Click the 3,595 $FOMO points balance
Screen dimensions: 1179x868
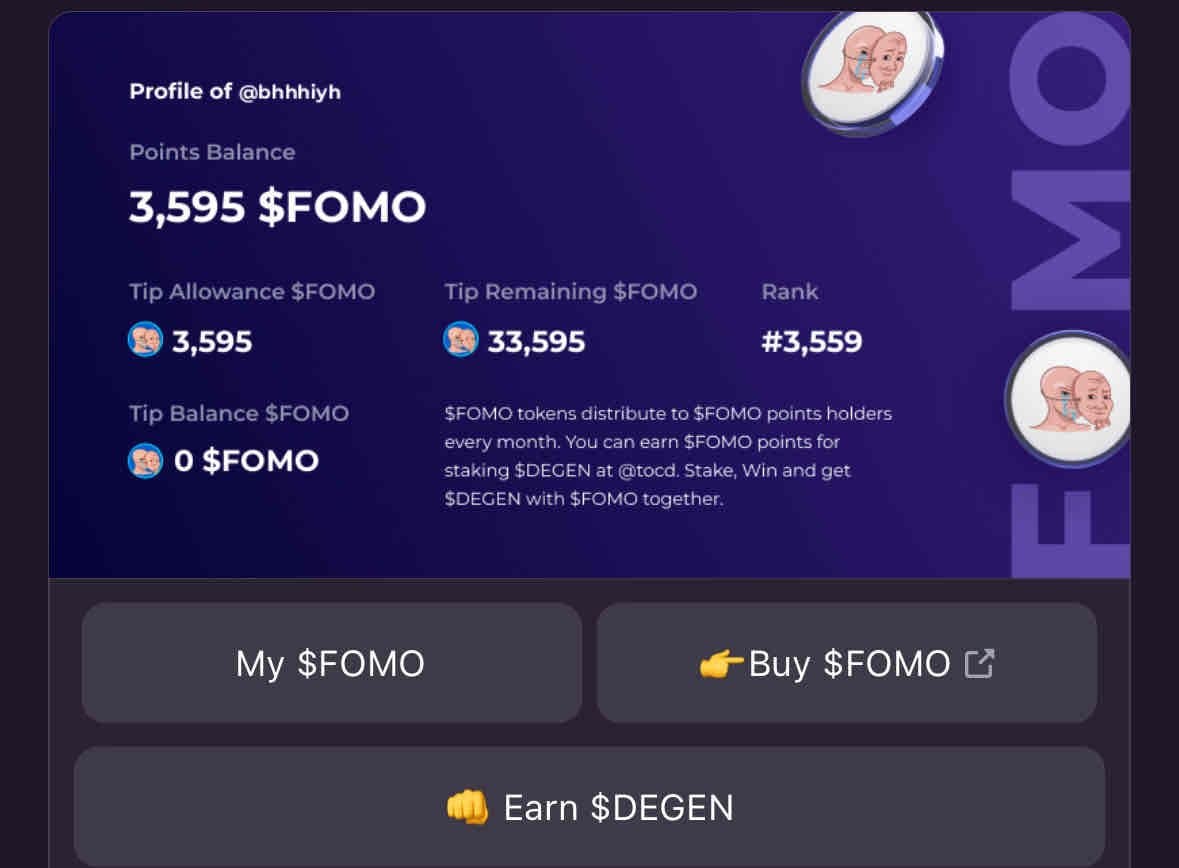277,207
